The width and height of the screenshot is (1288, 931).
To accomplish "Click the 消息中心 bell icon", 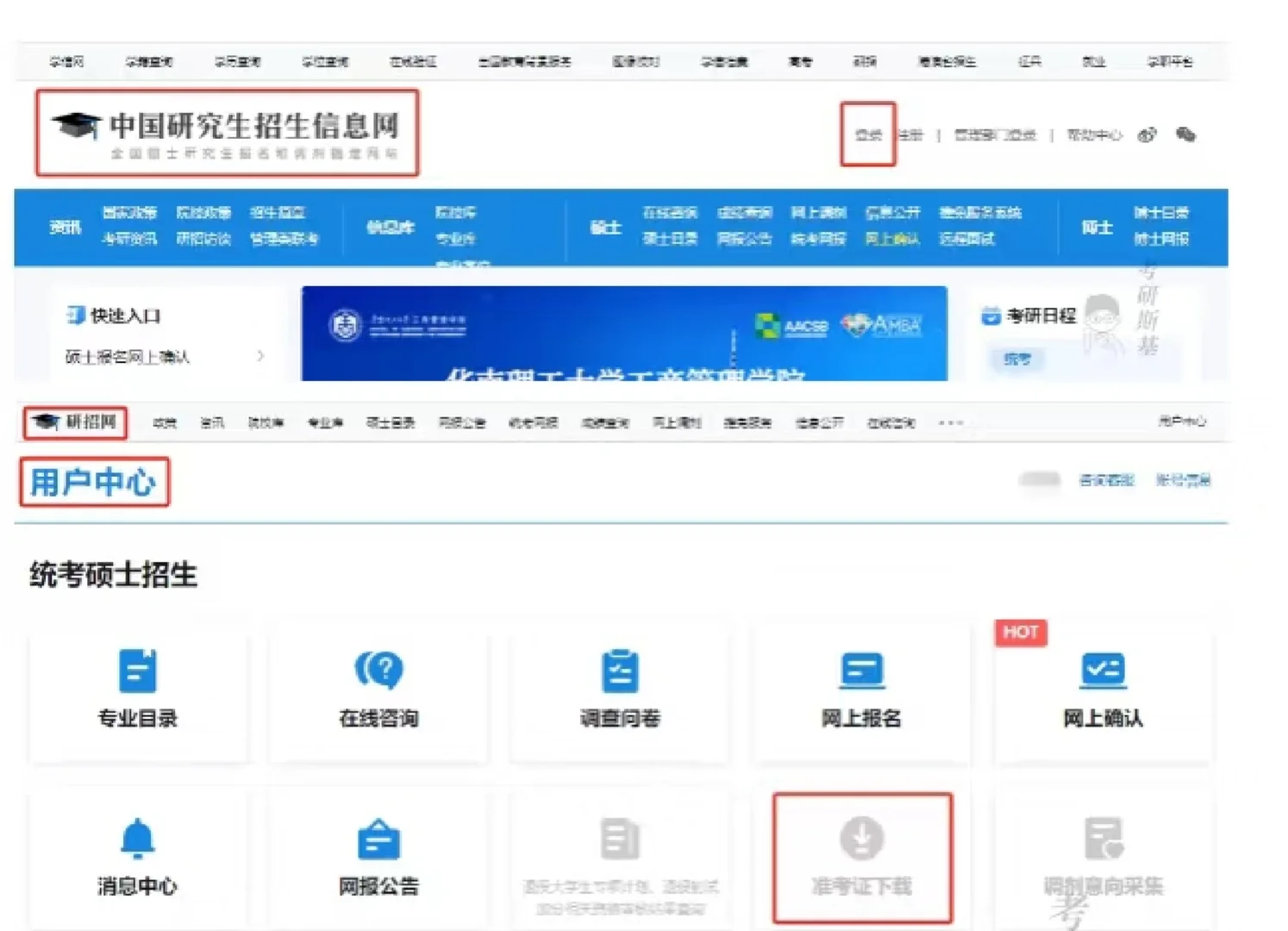I will (x=137, y=835).
